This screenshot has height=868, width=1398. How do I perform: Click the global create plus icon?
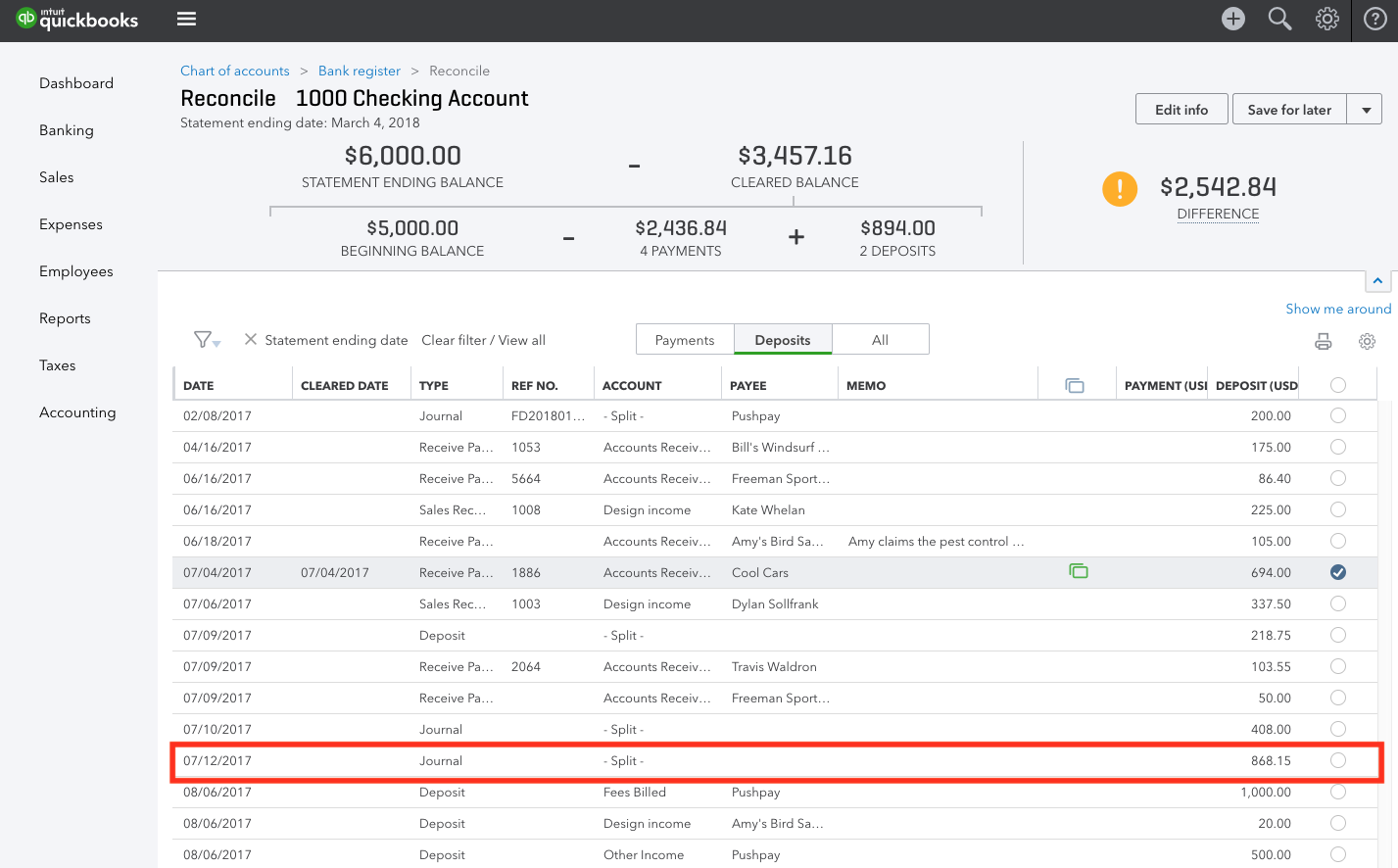(1232, 19)
